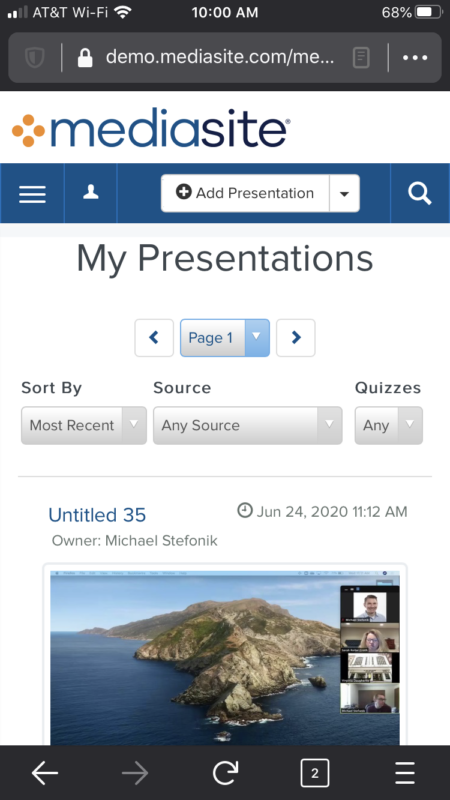Reload the page using refresh icon
450x800 pixels.
tap(225, 773)
